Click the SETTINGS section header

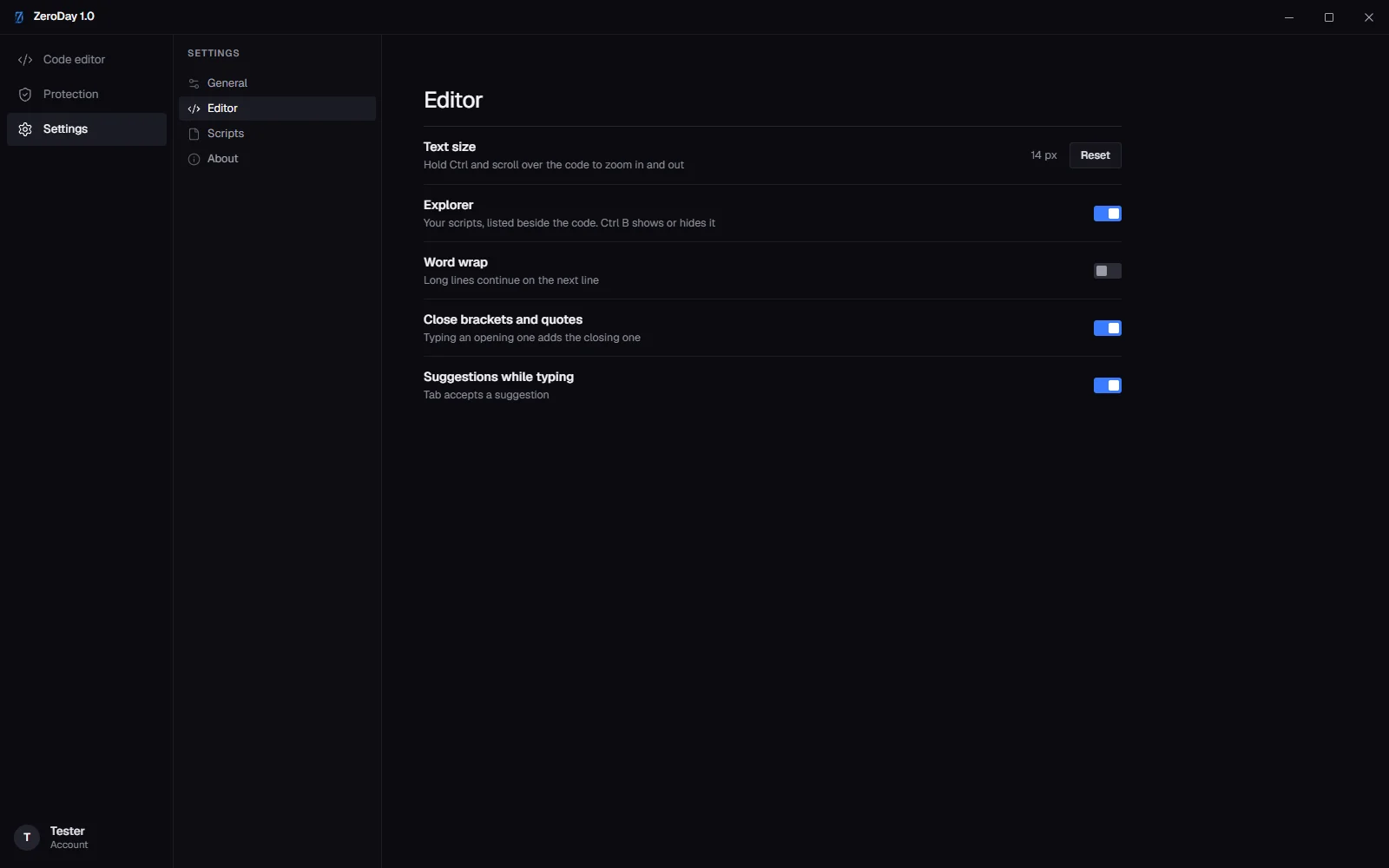click(x=214, y=53)
